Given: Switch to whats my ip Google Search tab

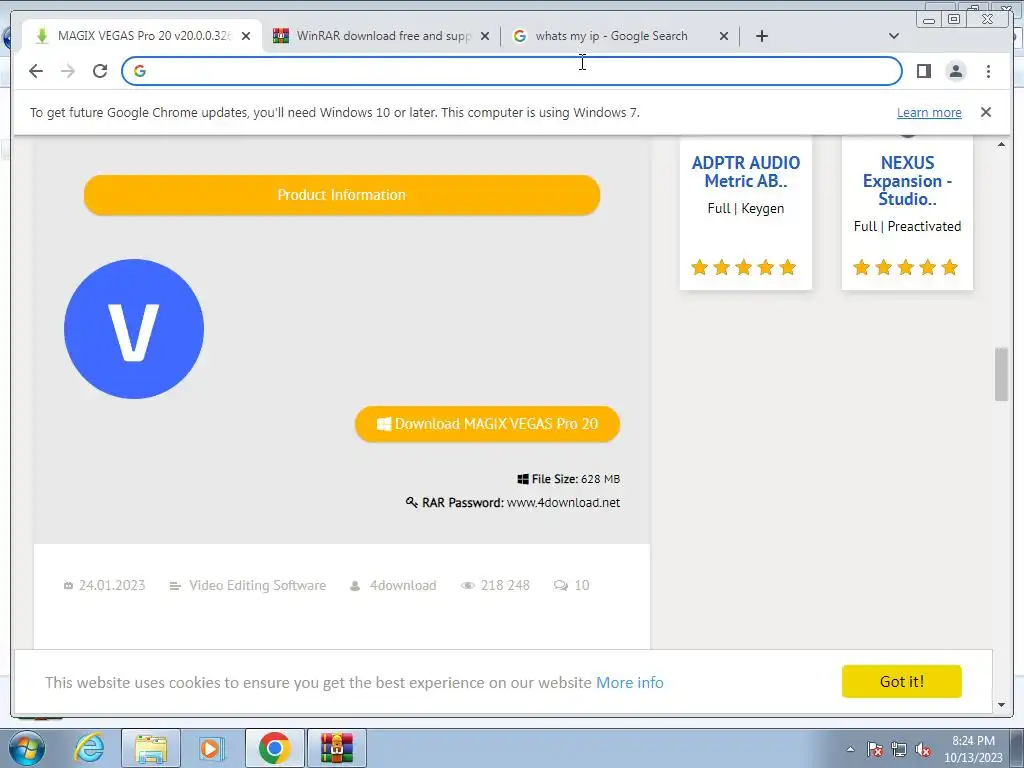Looking at the screenshot, I should click(x=620, y=36).
